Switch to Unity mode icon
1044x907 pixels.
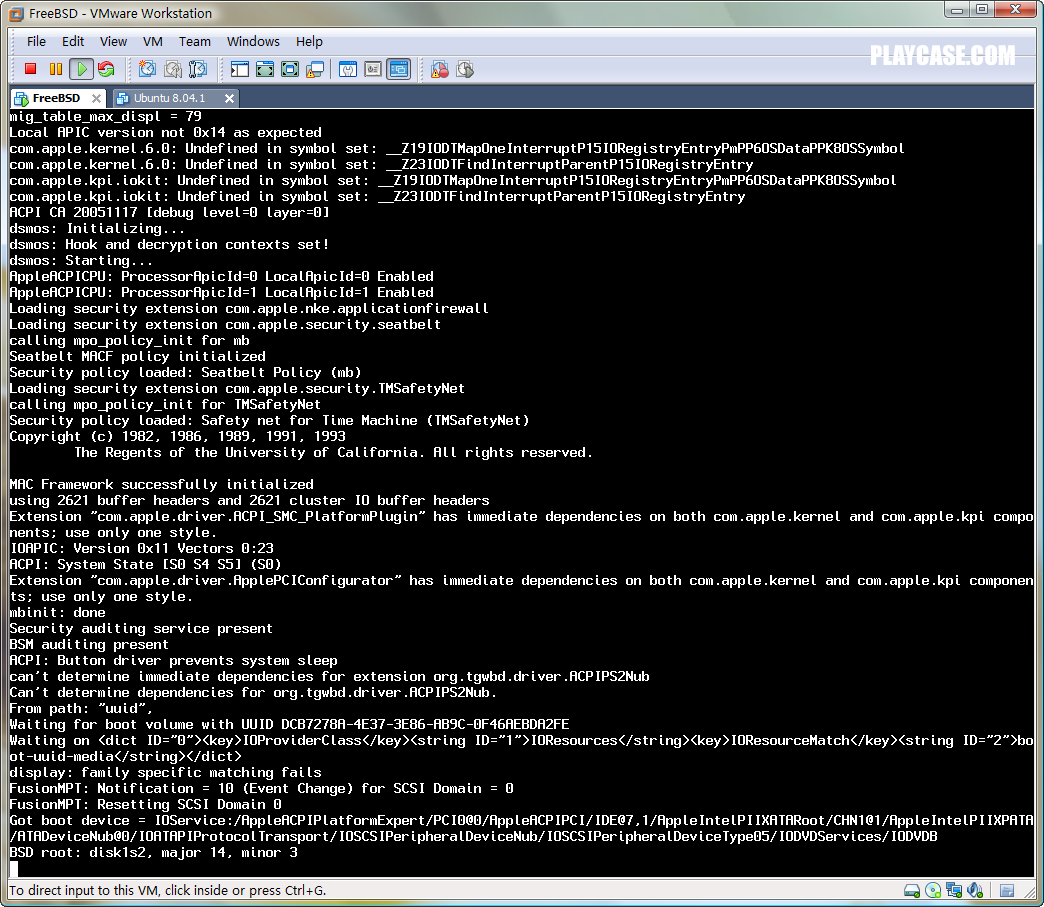(314, 69)
